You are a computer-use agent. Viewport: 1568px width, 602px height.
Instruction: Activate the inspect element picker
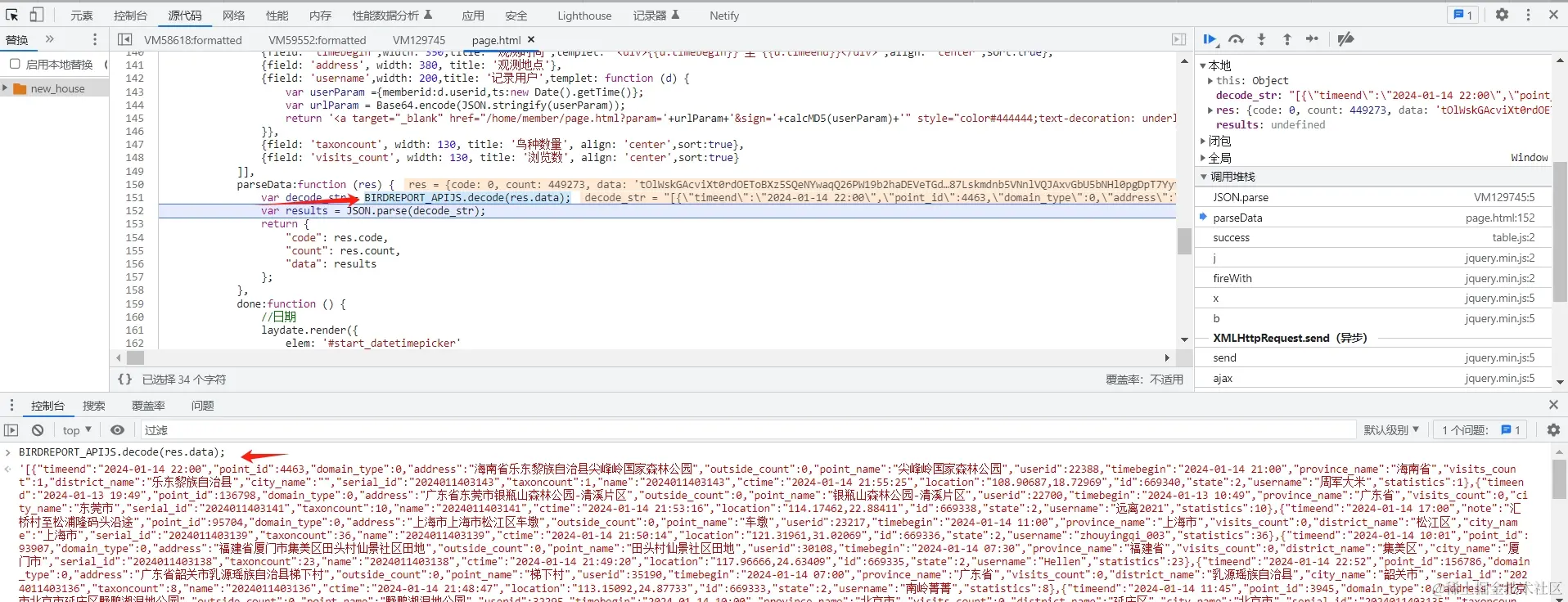point(12,15)
